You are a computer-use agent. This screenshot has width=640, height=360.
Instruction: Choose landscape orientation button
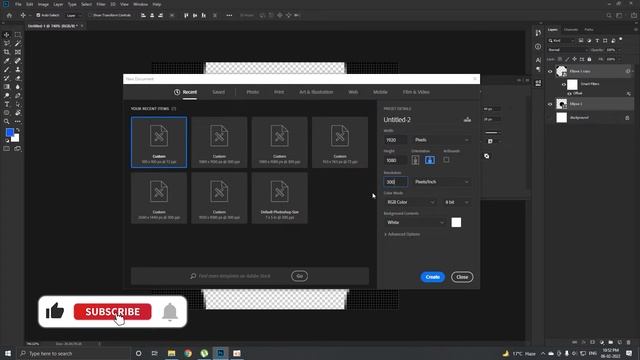click(x=430, y=160)
